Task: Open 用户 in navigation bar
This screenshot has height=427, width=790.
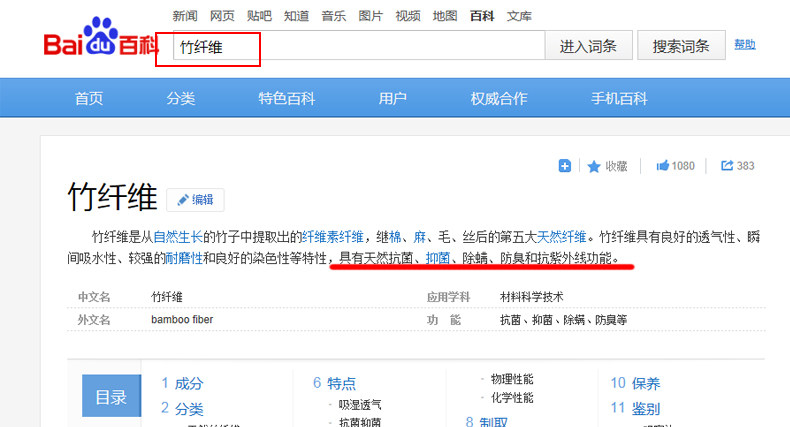Action: (392, 98)
